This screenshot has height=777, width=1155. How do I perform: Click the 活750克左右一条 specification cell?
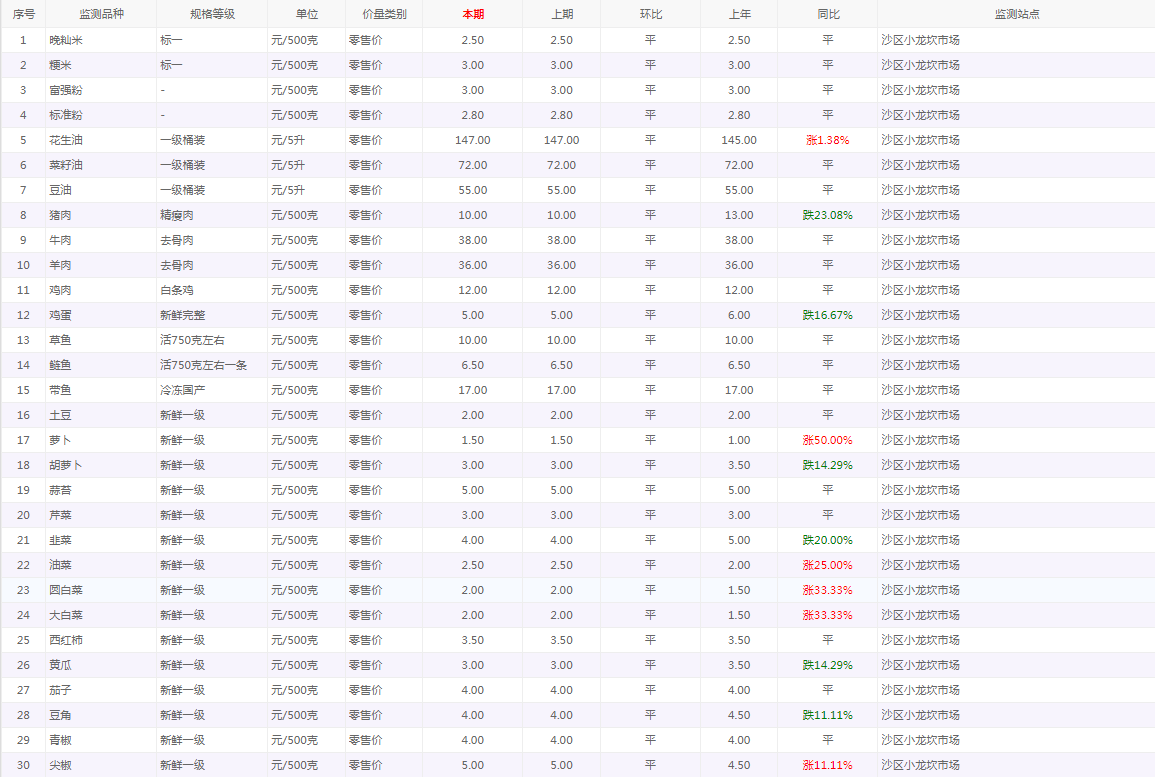(202, 365)
